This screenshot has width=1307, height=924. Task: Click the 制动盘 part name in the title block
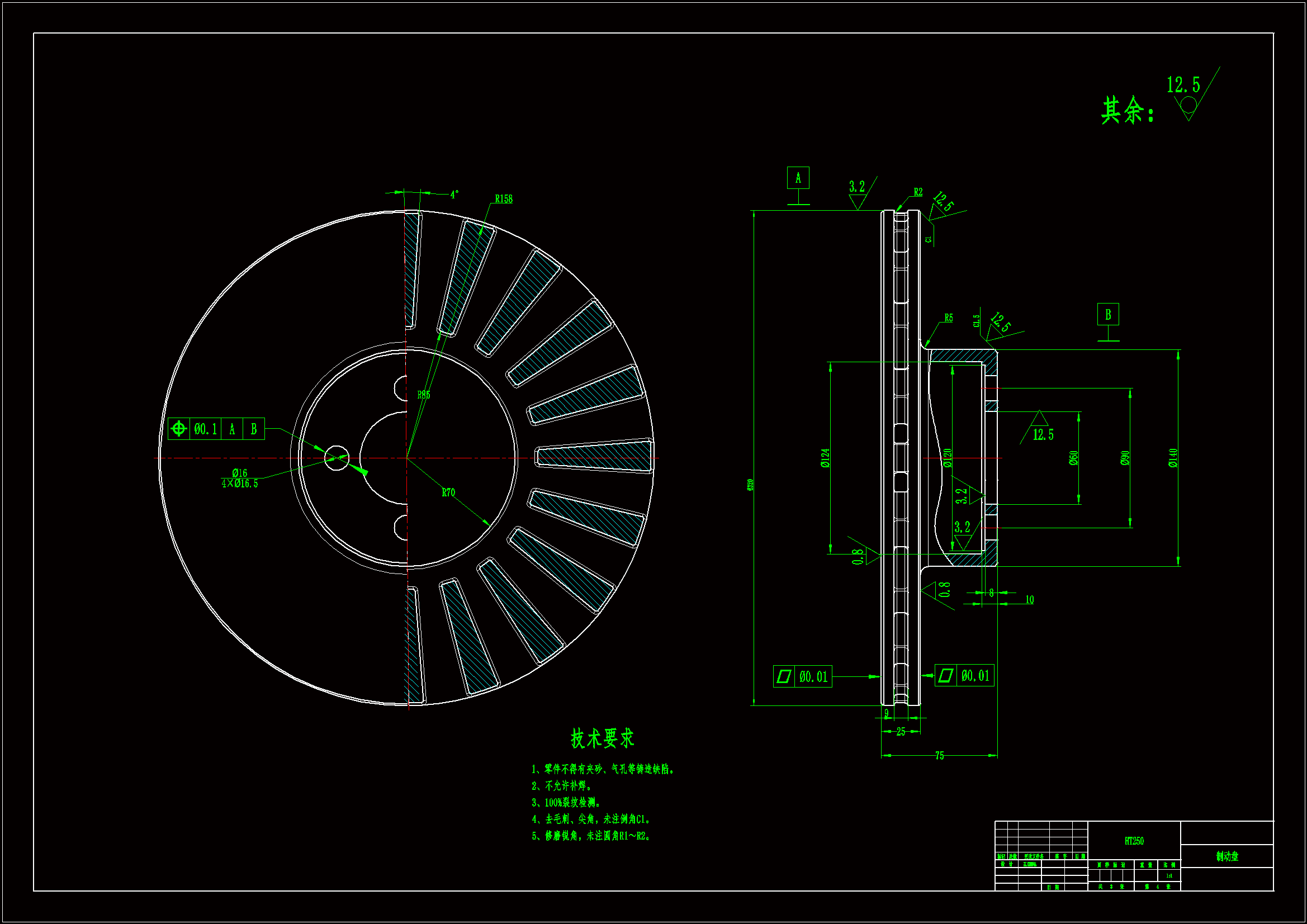pyautogui.click(x=1227, y=856)
